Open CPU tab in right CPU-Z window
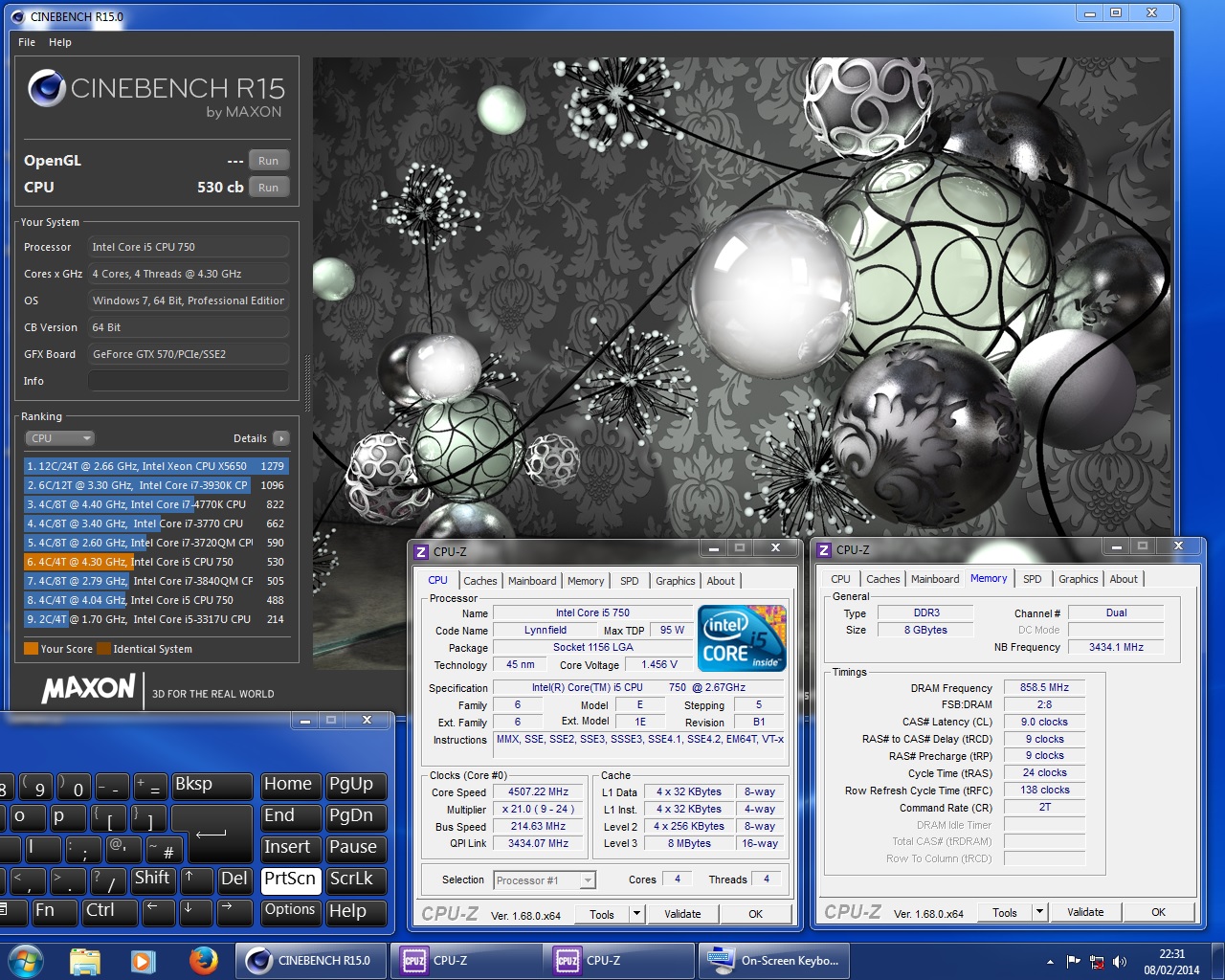The width and height of the screenshot is (1225, 980). tap(840, 579)
